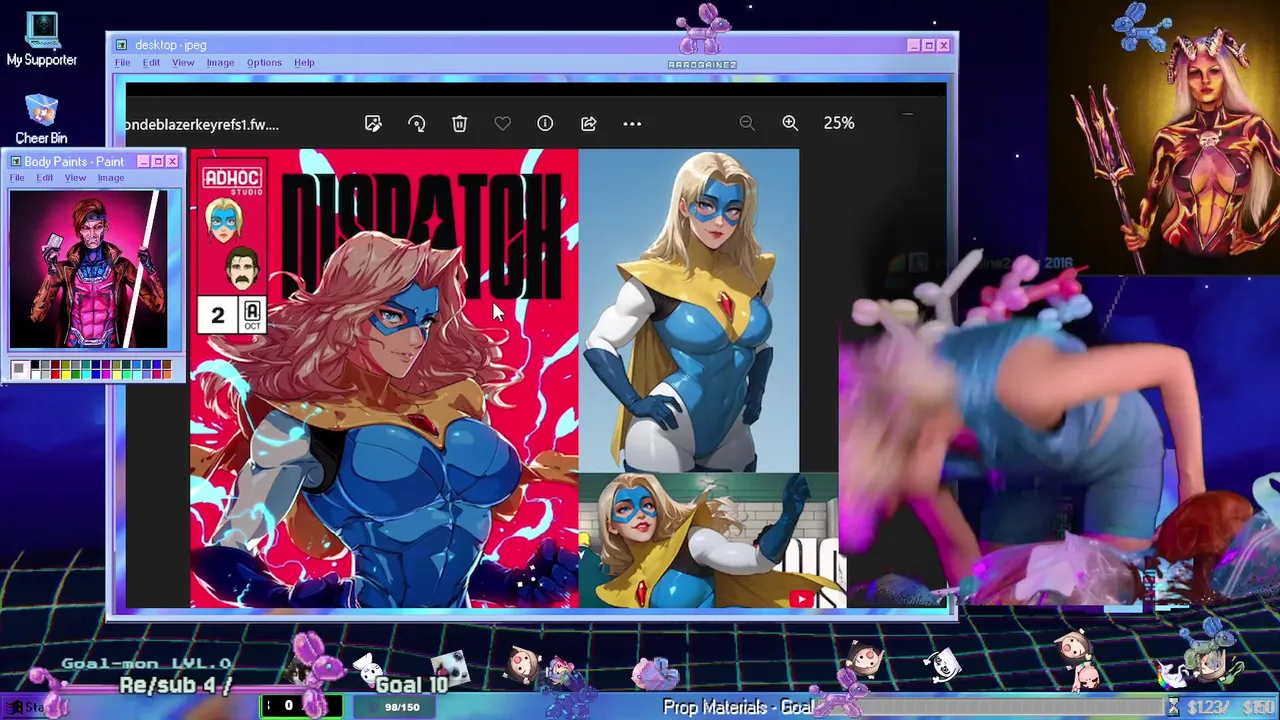Open the Help menu
This screenshot has height=720, width=1280.
tap(304, 62)
